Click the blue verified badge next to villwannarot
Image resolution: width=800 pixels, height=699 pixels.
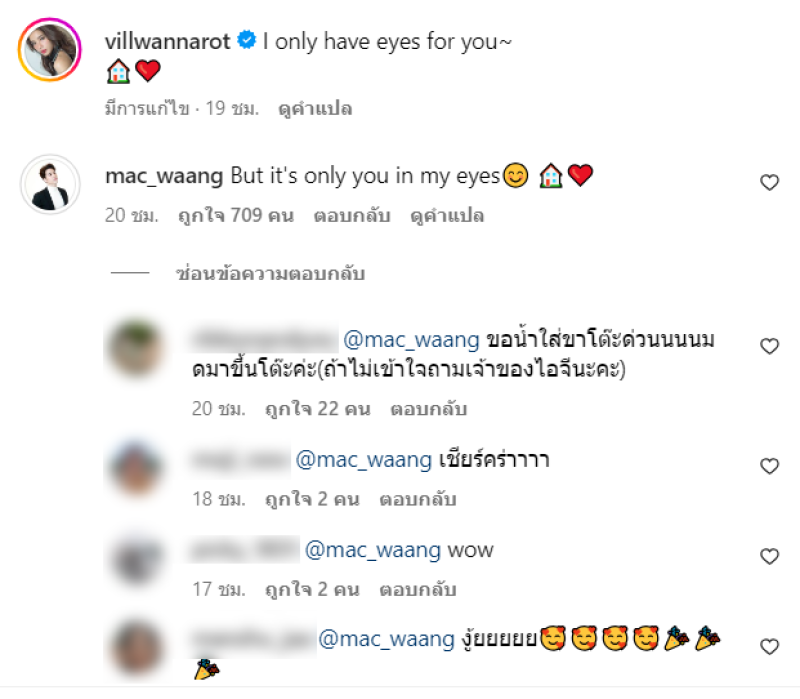[247, 40]
